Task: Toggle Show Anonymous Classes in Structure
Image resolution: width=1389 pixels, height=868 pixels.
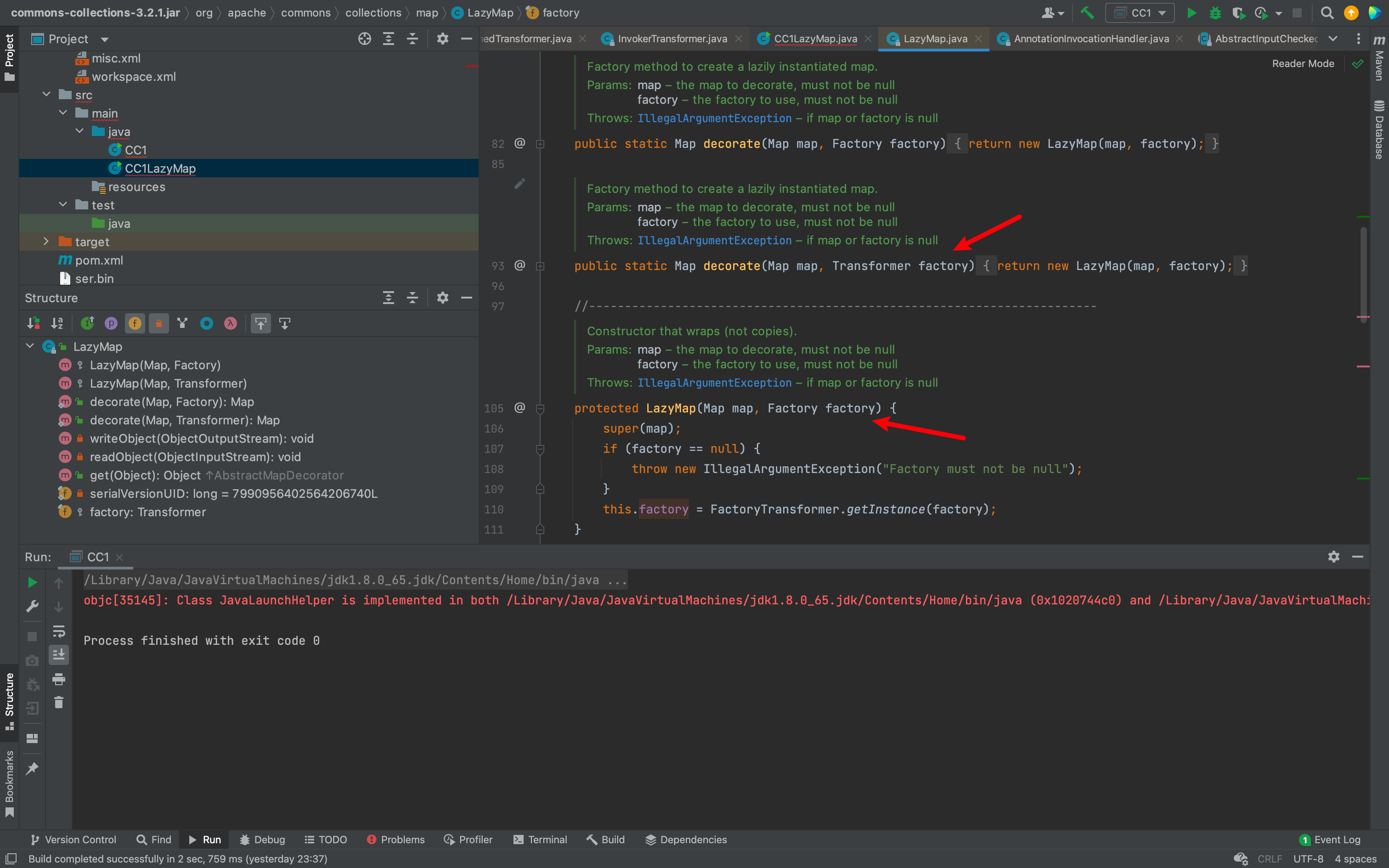Action: (207, 323)
